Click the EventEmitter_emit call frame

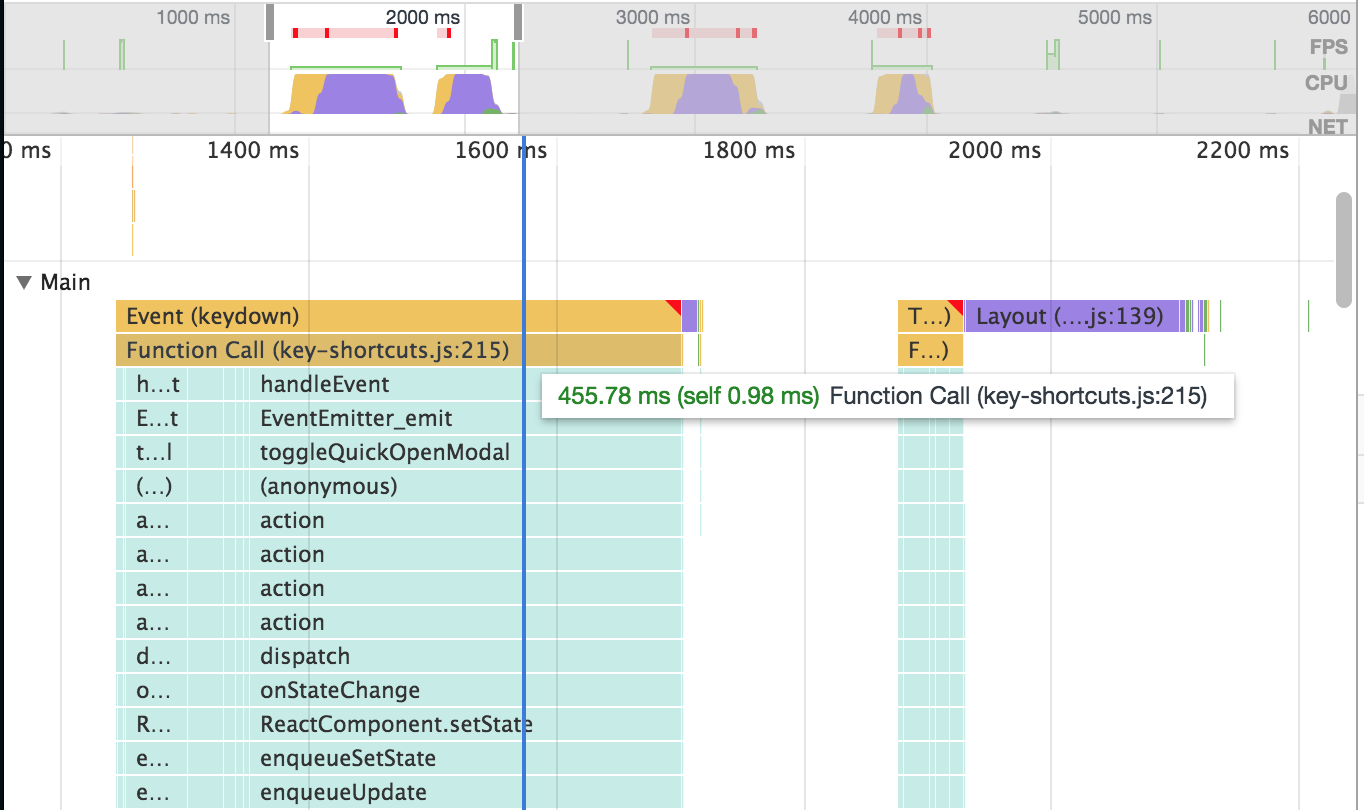point(465,418)
